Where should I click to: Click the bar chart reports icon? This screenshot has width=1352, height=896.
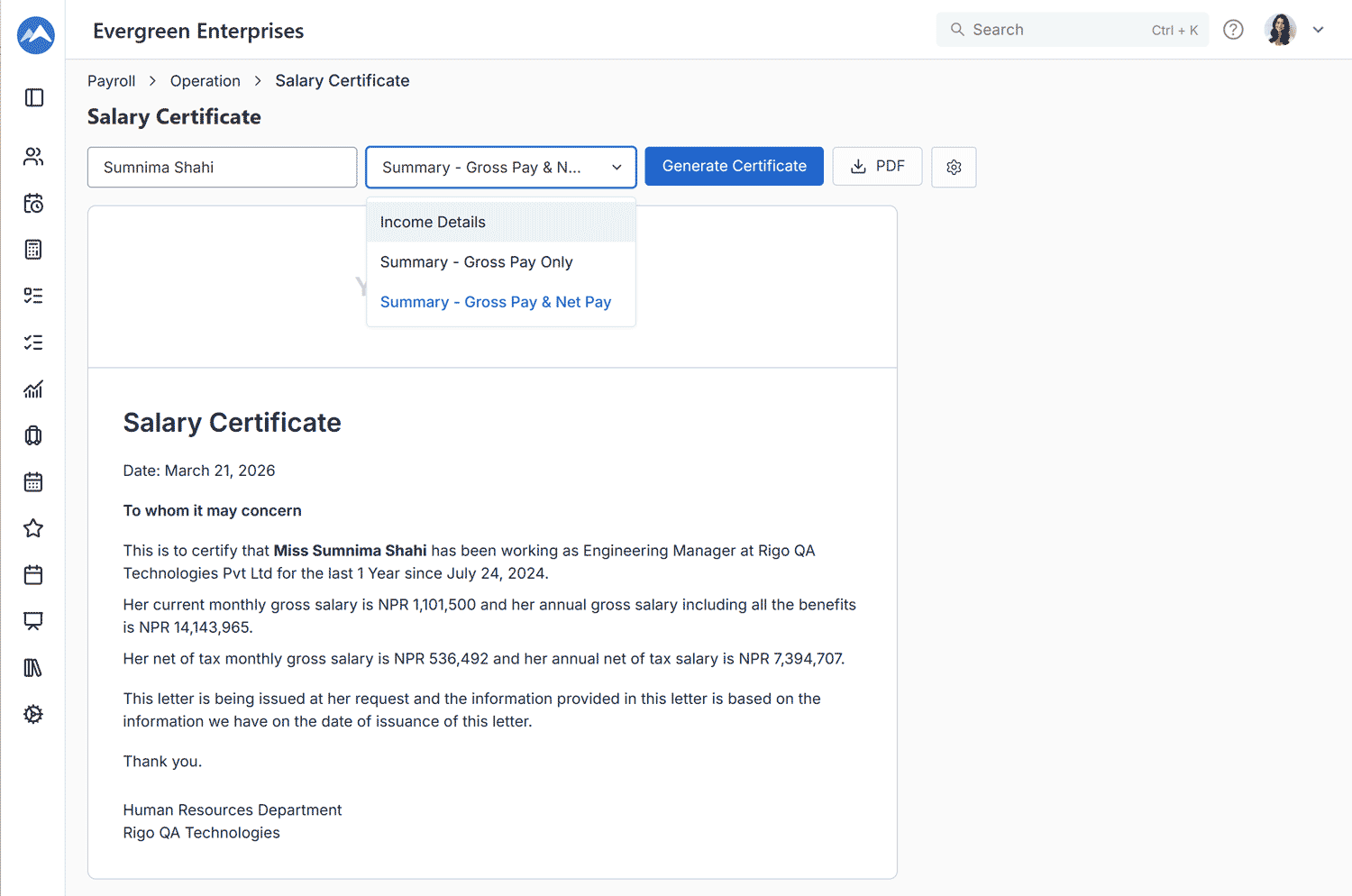[x=33, y=389]
